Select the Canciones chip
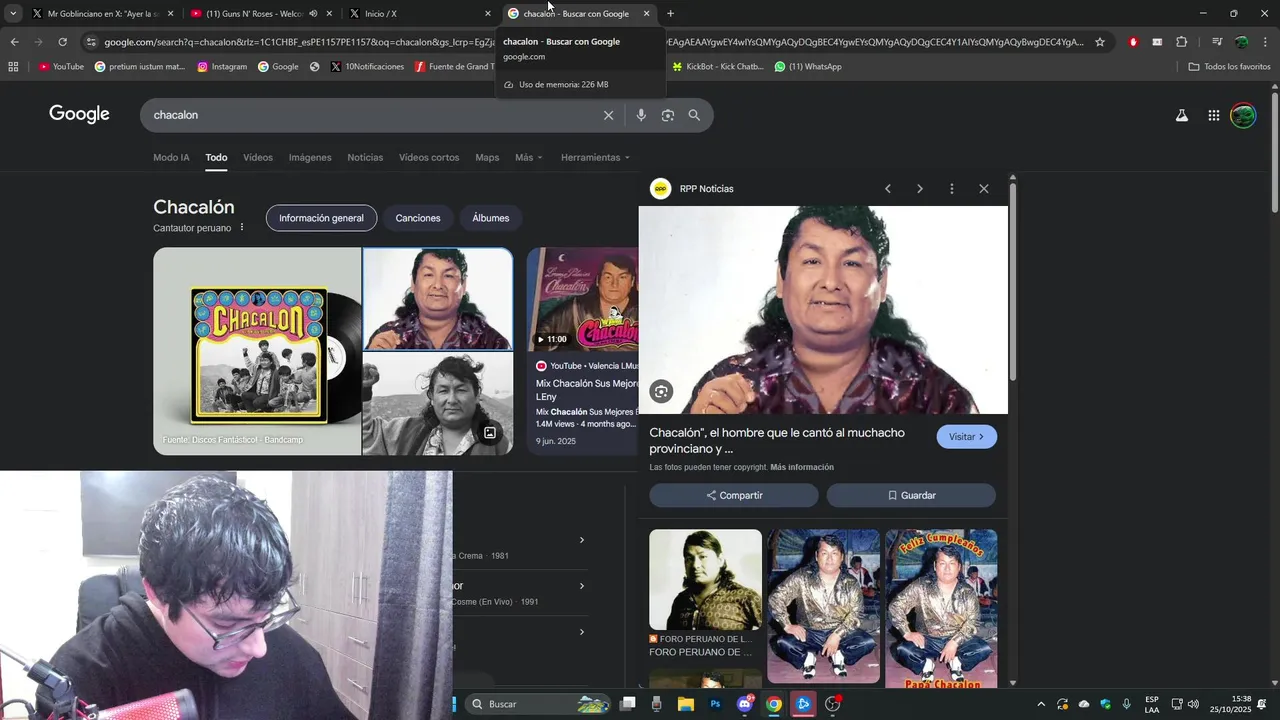 [x=418, y=218]
